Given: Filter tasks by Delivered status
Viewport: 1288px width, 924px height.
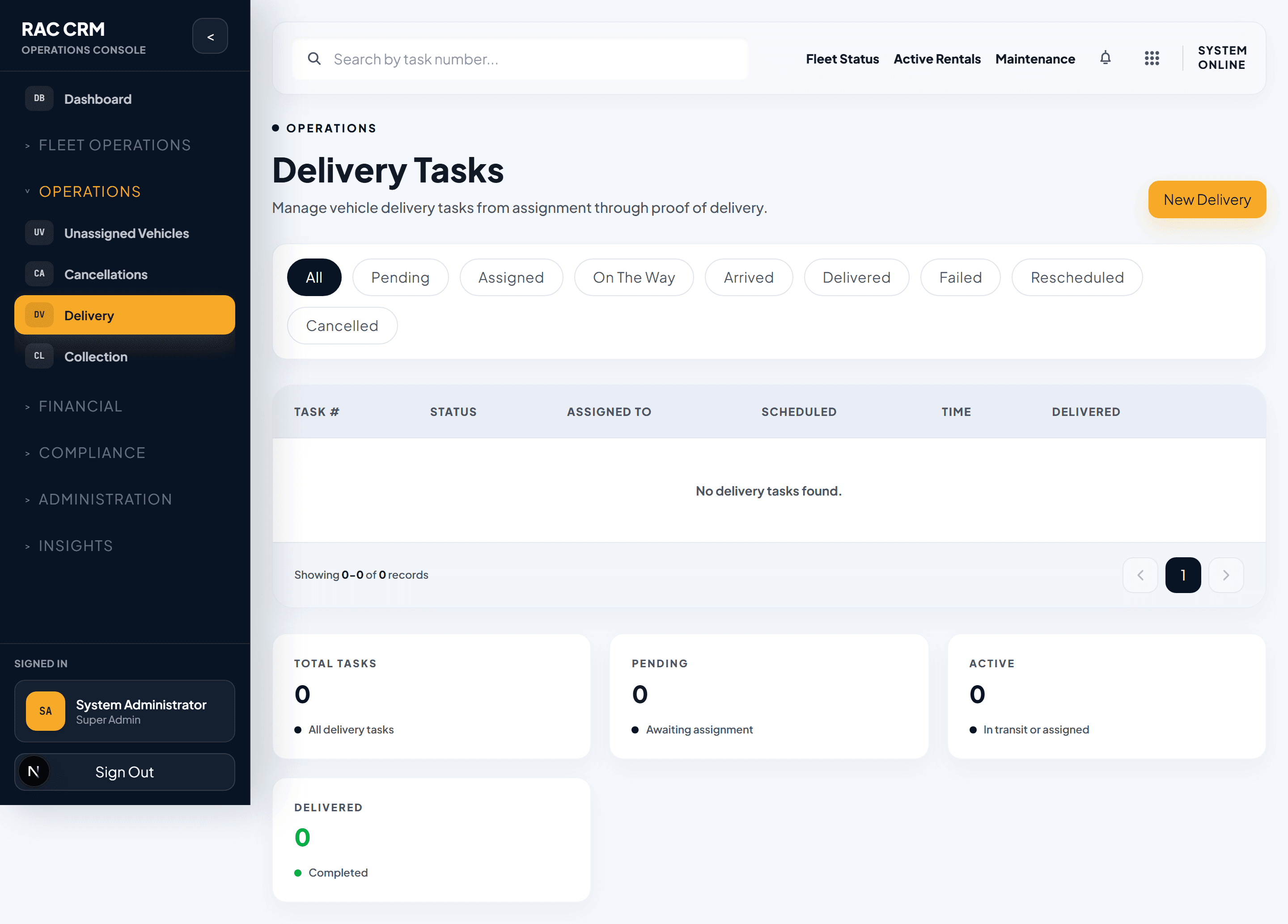Looking at the screenshot, I should (x=856, y=277).
